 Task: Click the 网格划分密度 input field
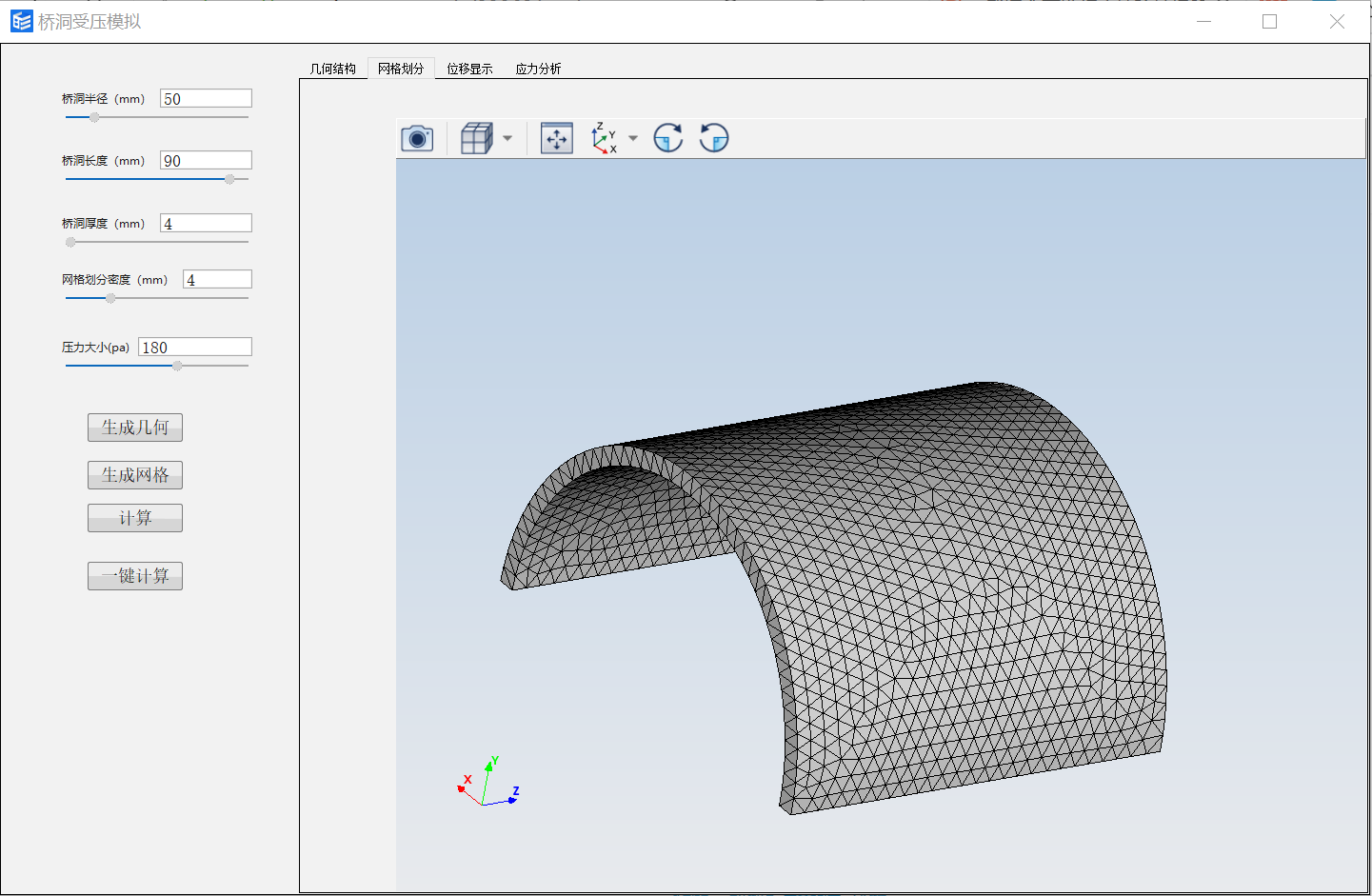tap(217, 279)
